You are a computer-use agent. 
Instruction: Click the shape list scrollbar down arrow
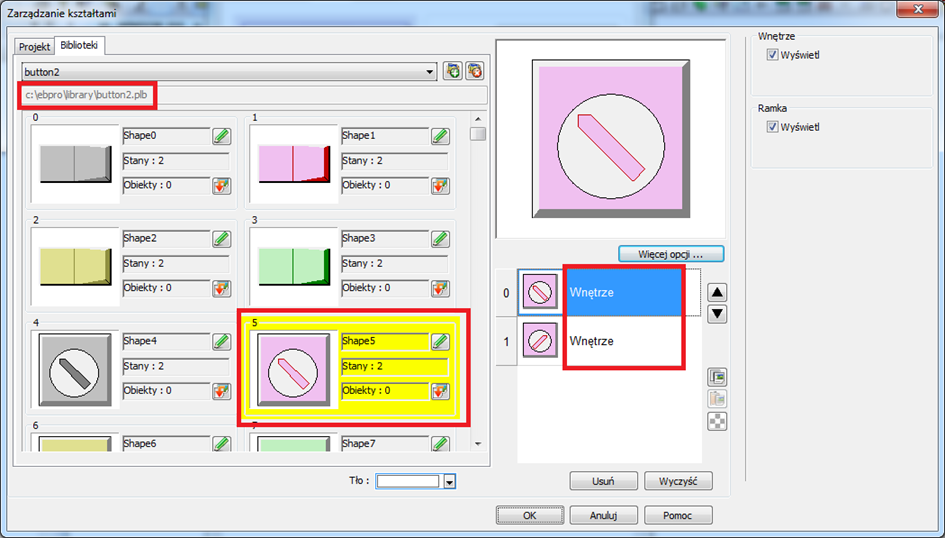pos(478,444)
